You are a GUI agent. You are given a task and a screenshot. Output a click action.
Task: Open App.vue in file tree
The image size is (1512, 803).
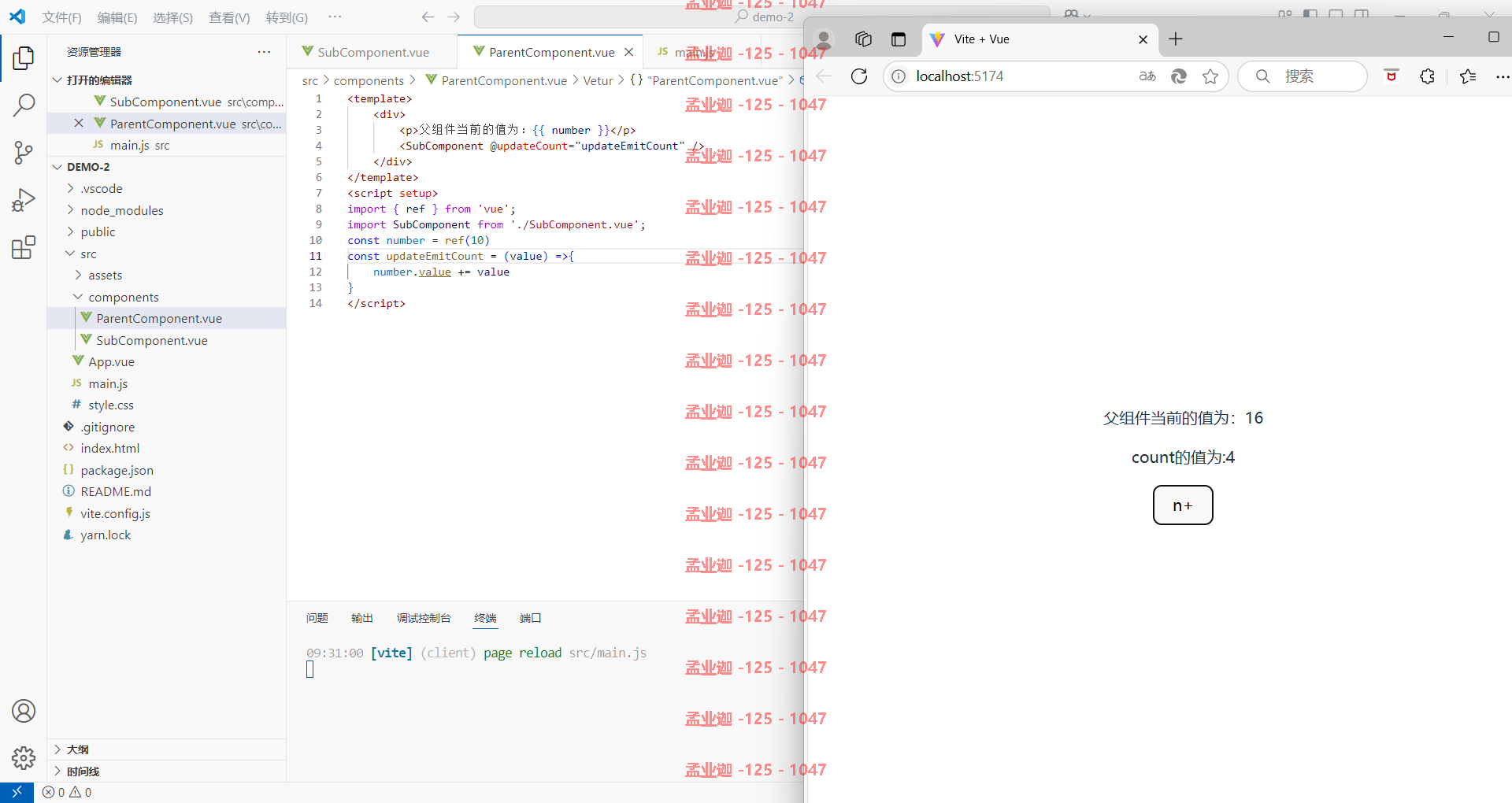(111, 361)
